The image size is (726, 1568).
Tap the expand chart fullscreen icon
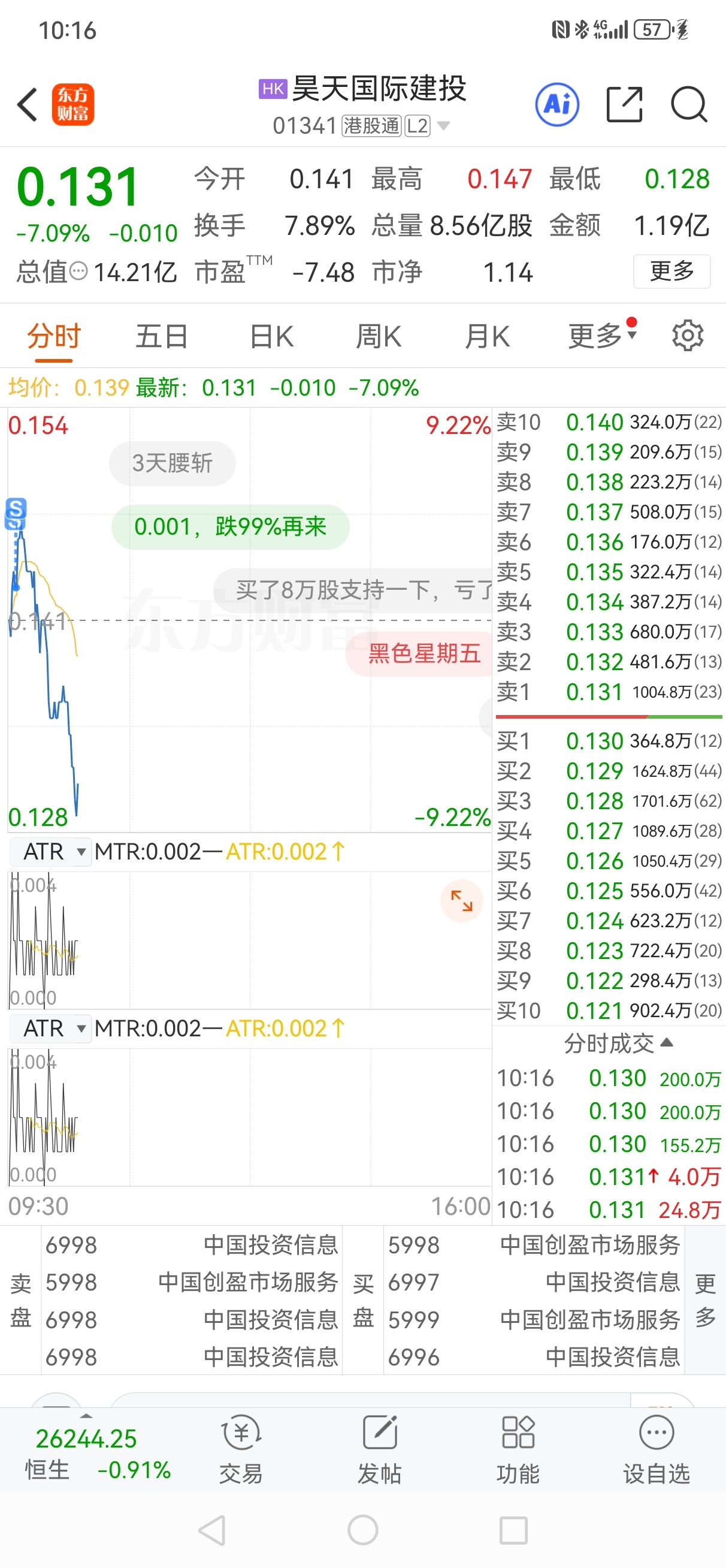(x=461, y=900)
